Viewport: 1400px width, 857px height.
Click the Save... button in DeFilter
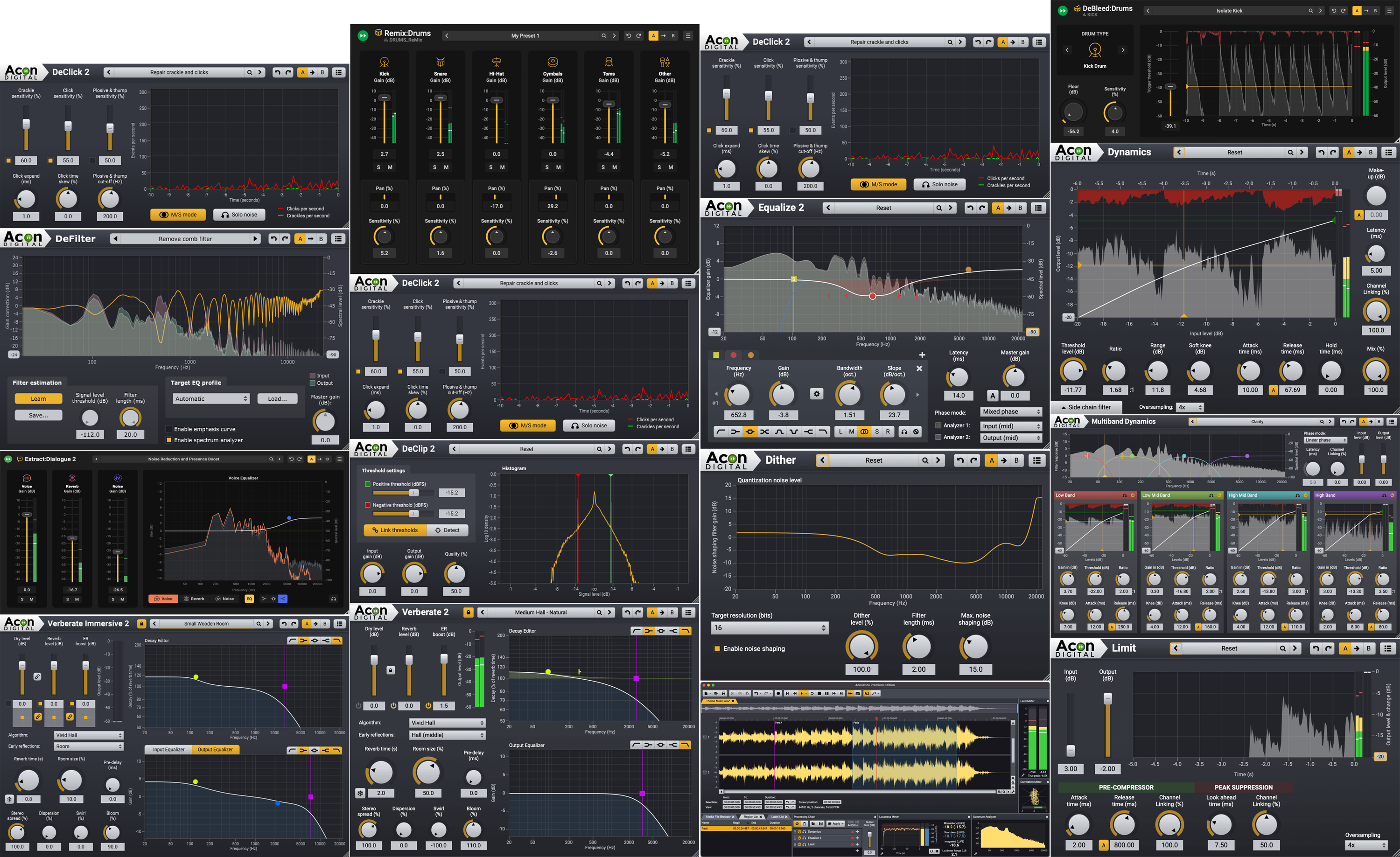click(39, 415)
